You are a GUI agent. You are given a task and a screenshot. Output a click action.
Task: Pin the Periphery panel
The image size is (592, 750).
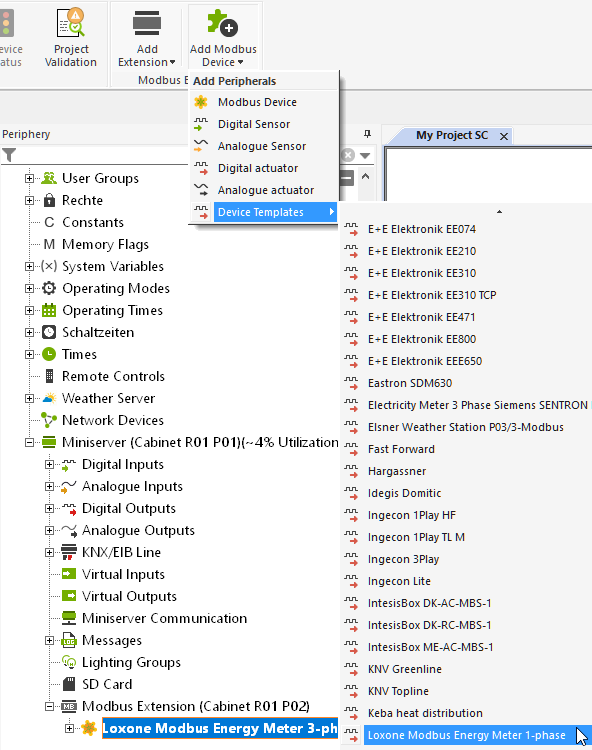(367, 134)
